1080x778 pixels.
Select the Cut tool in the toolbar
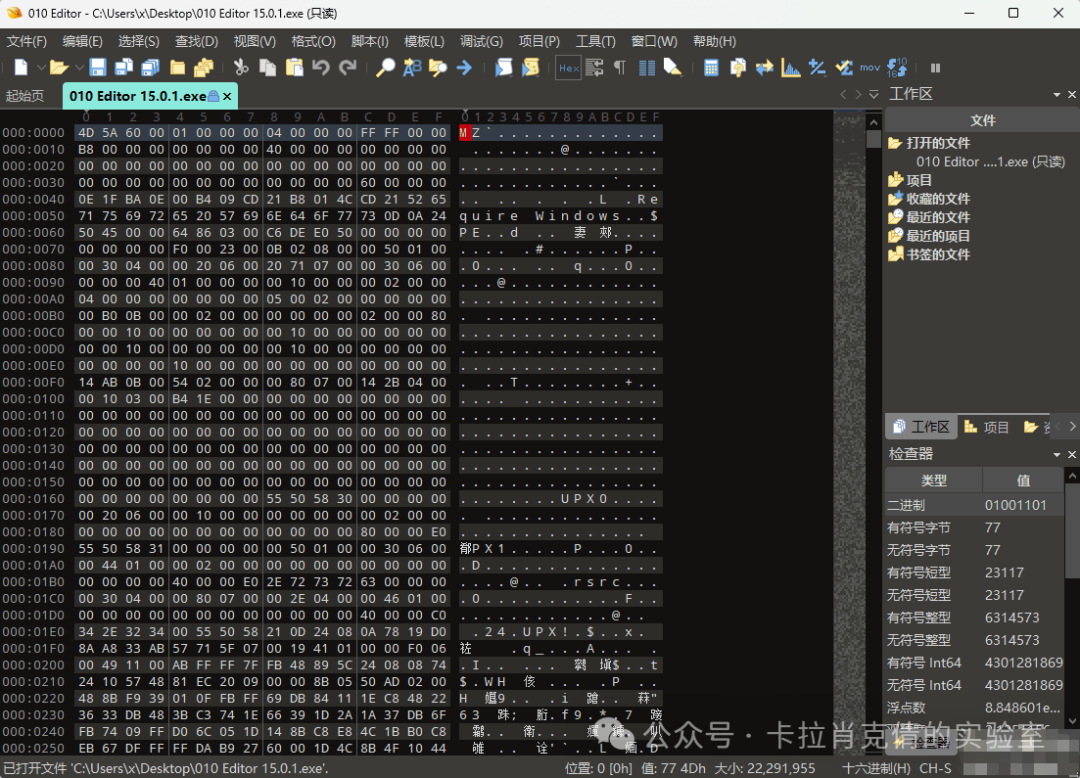click(x=240, y=67)
